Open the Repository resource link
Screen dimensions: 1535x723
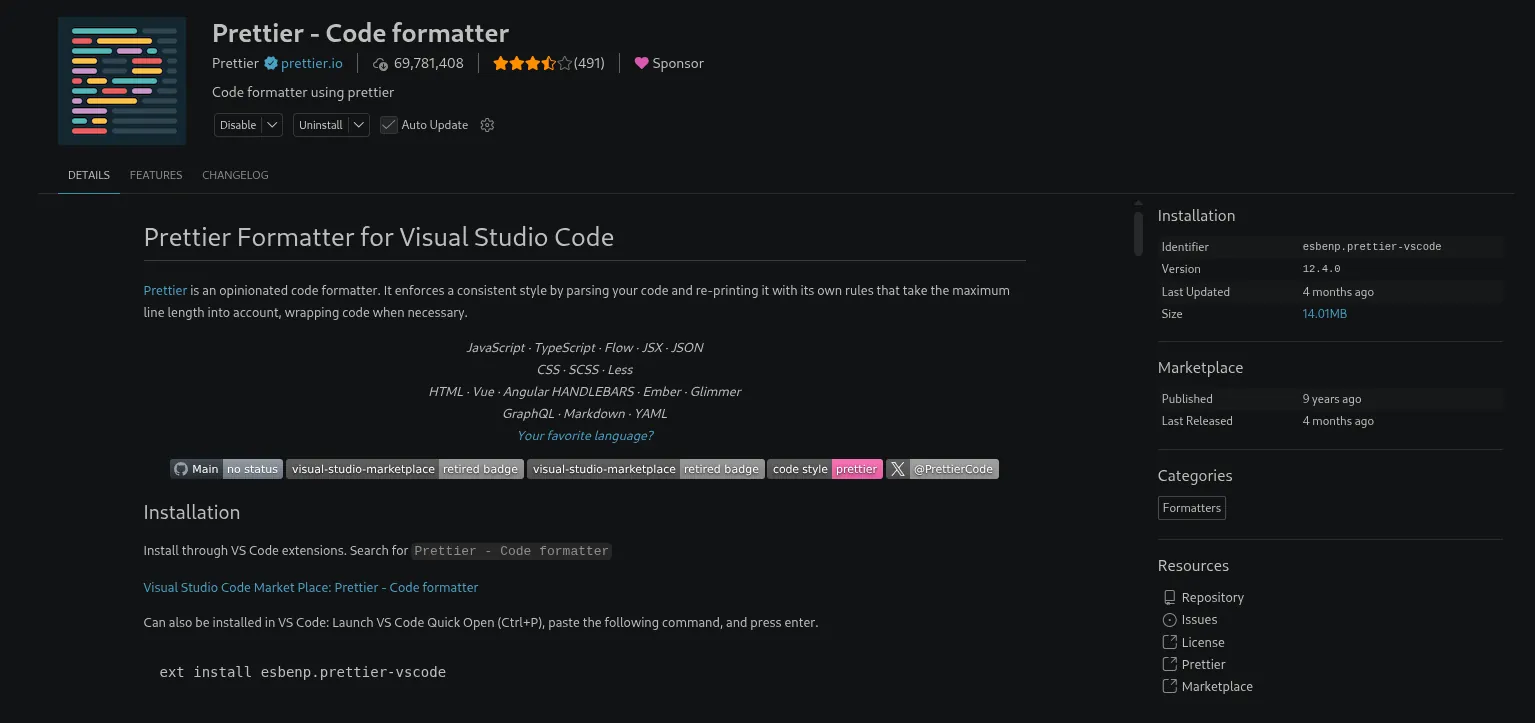click(x=1213, y=597)
